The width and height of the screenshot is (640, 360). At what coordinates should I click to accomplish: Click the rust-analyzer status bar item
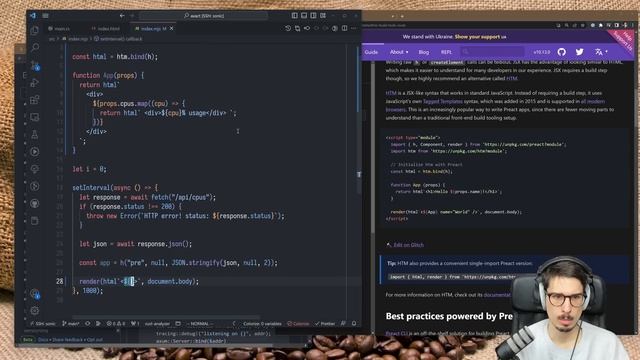[157, 324]
